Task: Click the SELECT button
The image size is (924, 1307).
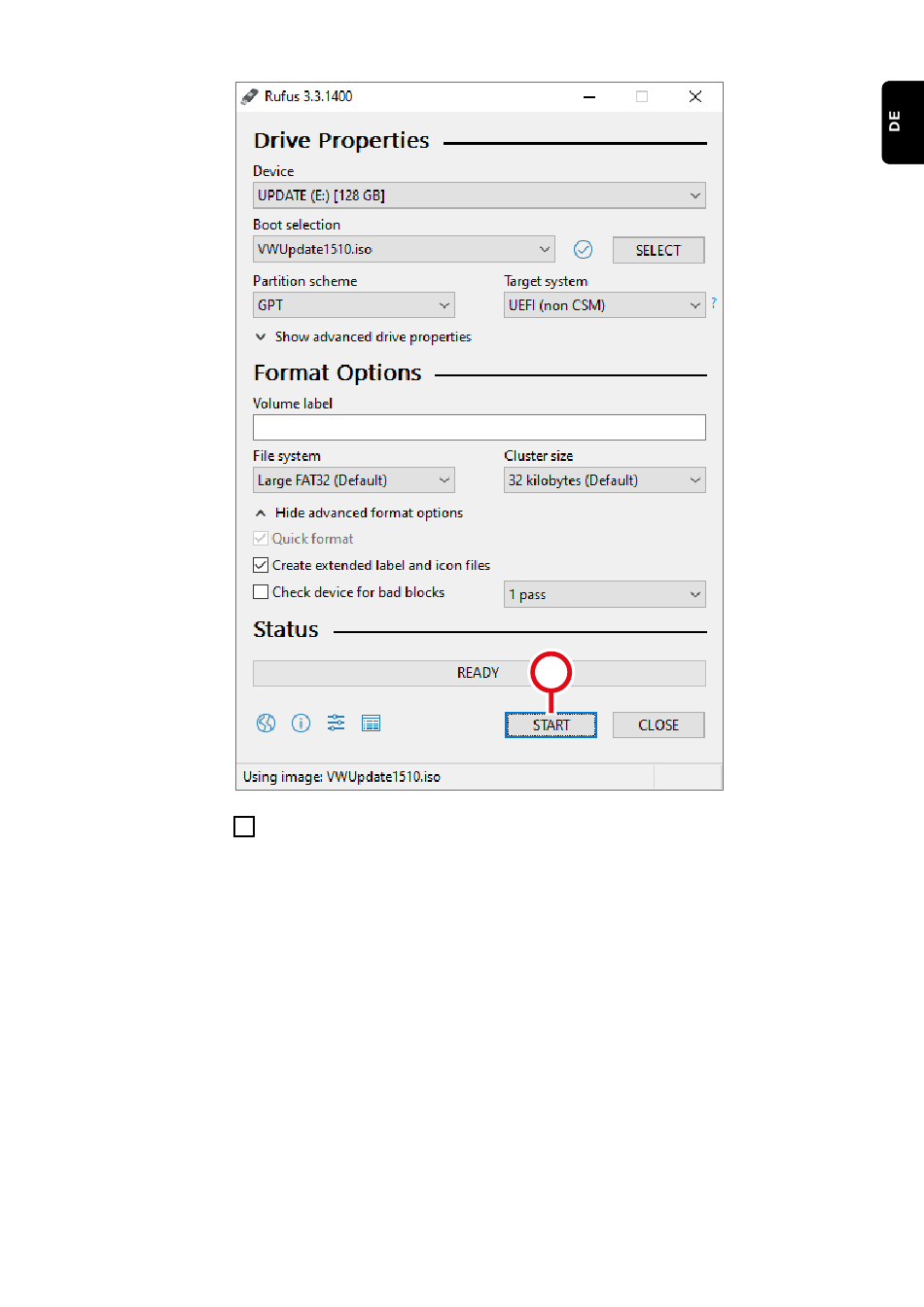Action: pyautogui.click(x=658, y=251)
